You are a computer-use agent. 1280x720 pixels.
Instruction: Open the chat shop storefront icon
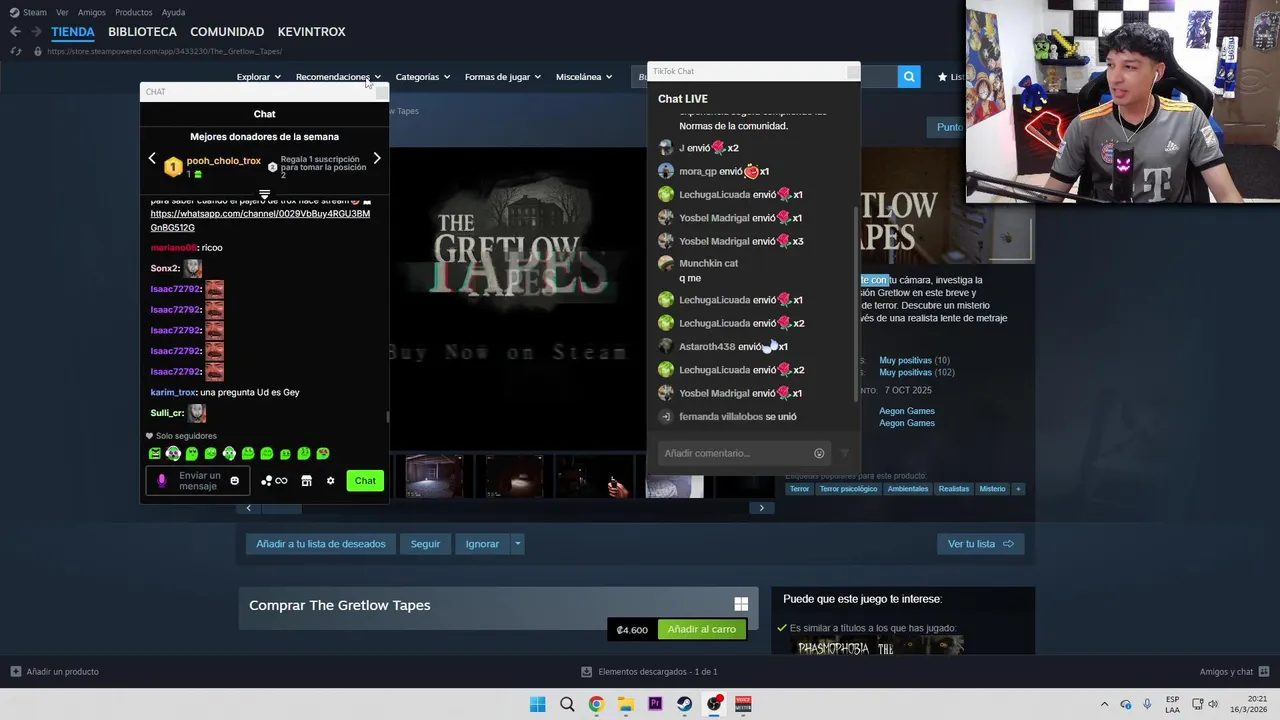click(x=307, y=481)
